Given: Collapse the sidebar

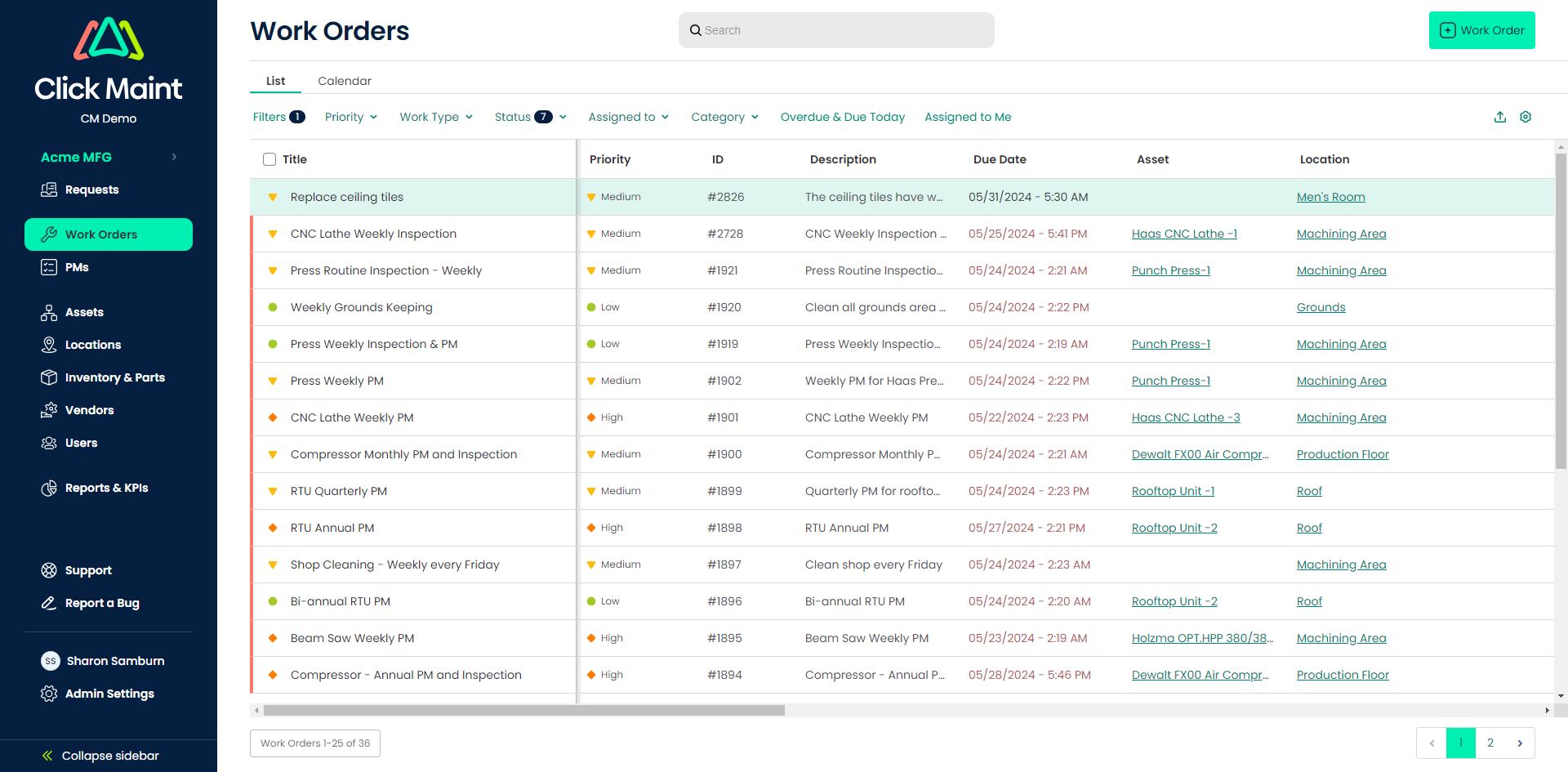Looking at the screenshot, I should click(101, 756).
